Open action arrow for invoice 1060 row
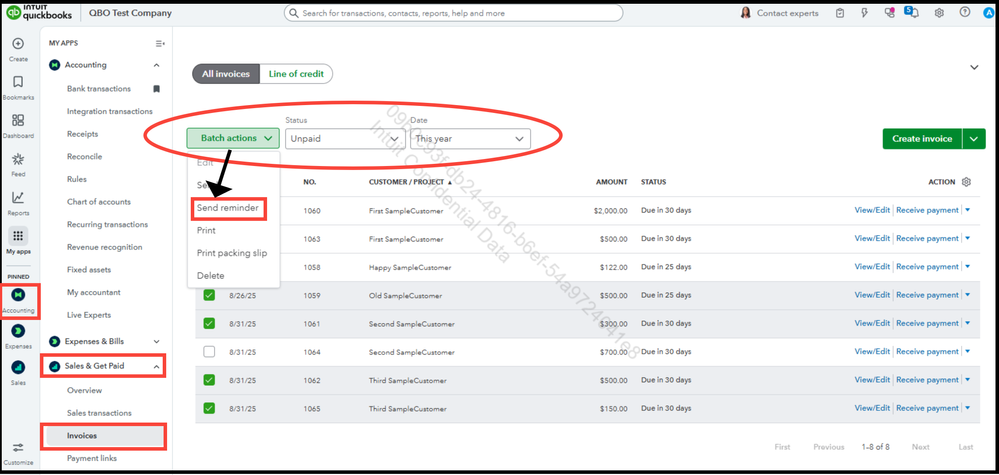The height and width of the screenshot is (475, 999). 967,210
